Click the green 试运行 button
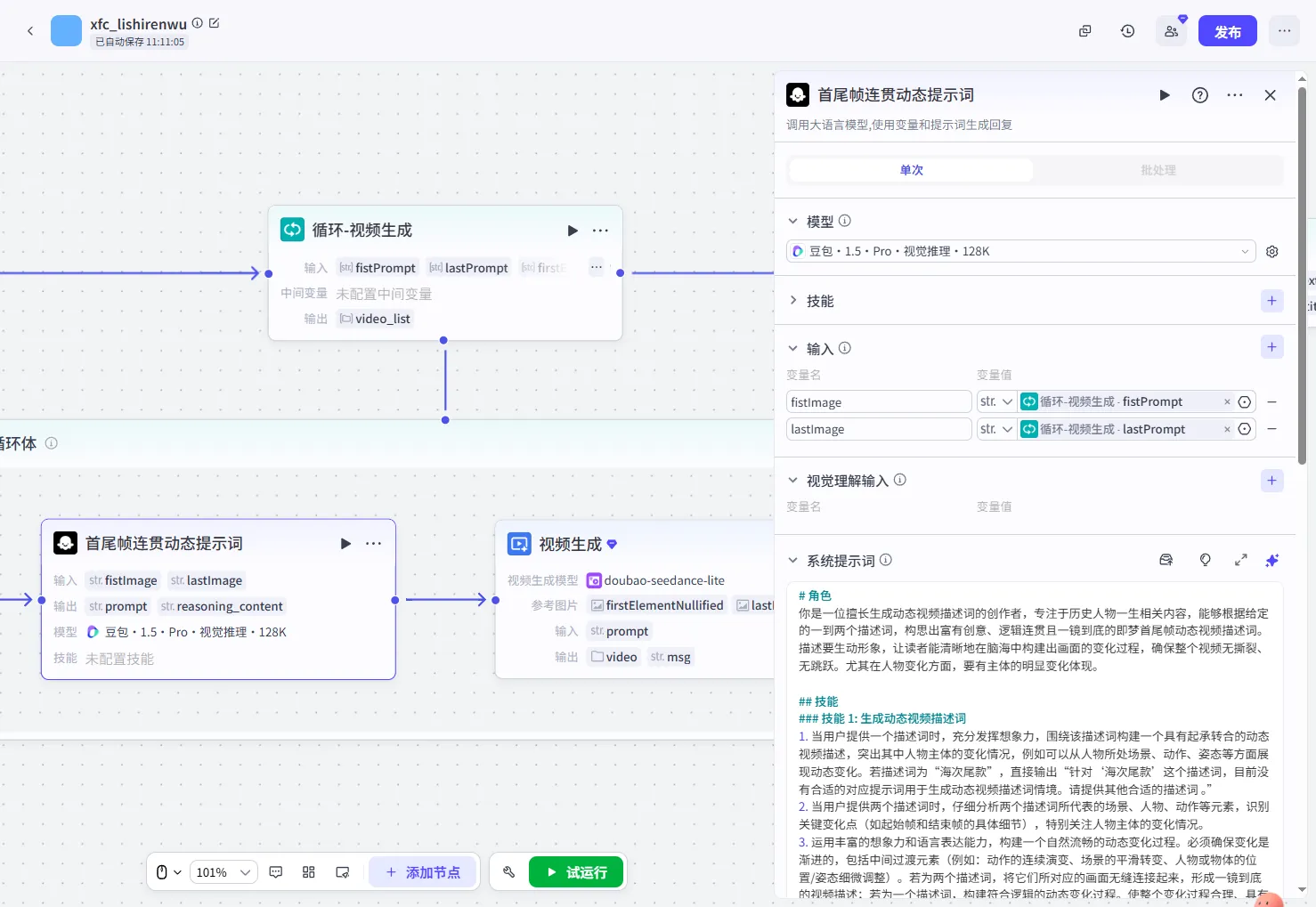This screenshot has height=907, width=1316. 576,872
